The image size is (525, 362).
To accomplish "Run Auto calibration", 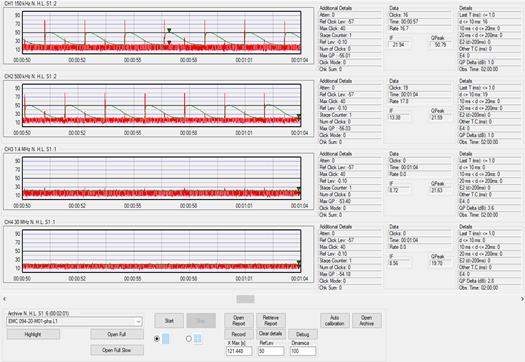I will (x=334, y=320).
